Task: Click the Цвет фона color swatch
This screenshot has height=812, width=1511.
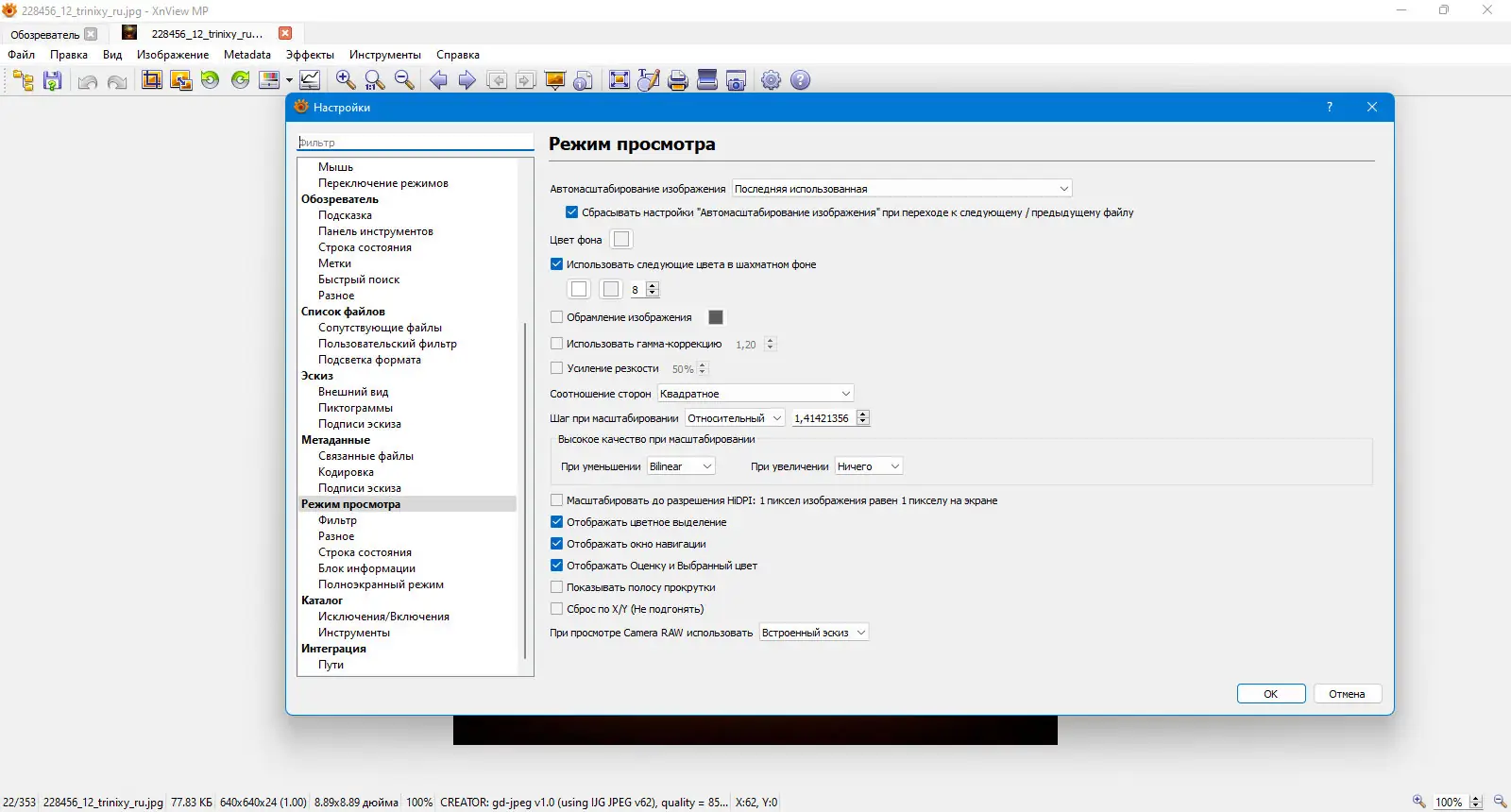Action: tap(621, 240)
